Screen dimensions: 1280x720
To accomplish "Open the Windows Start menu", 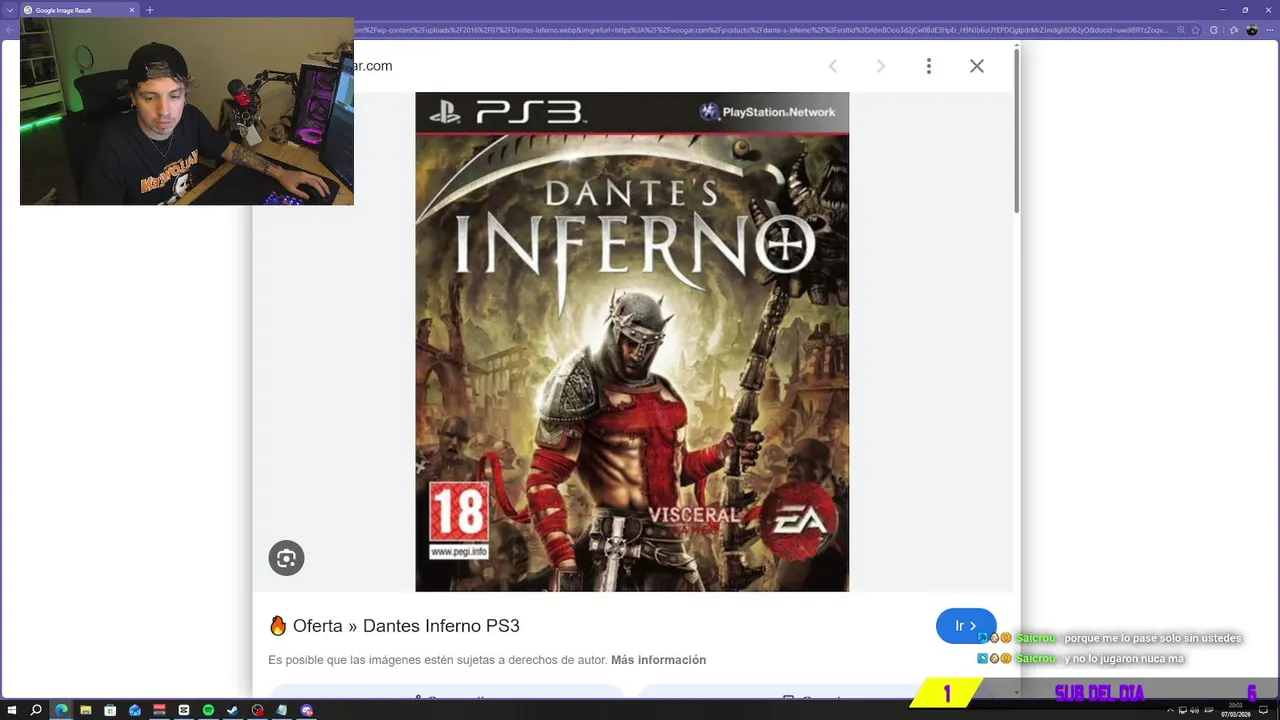I will tap(12, 710).
